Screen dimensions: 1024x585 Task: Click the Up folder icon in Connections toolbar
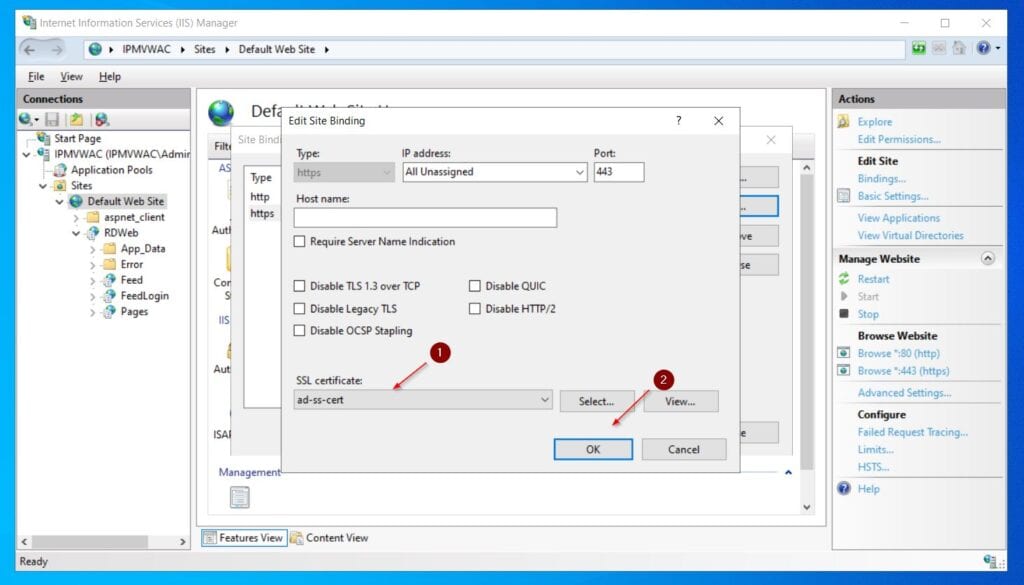pos(76,119)
